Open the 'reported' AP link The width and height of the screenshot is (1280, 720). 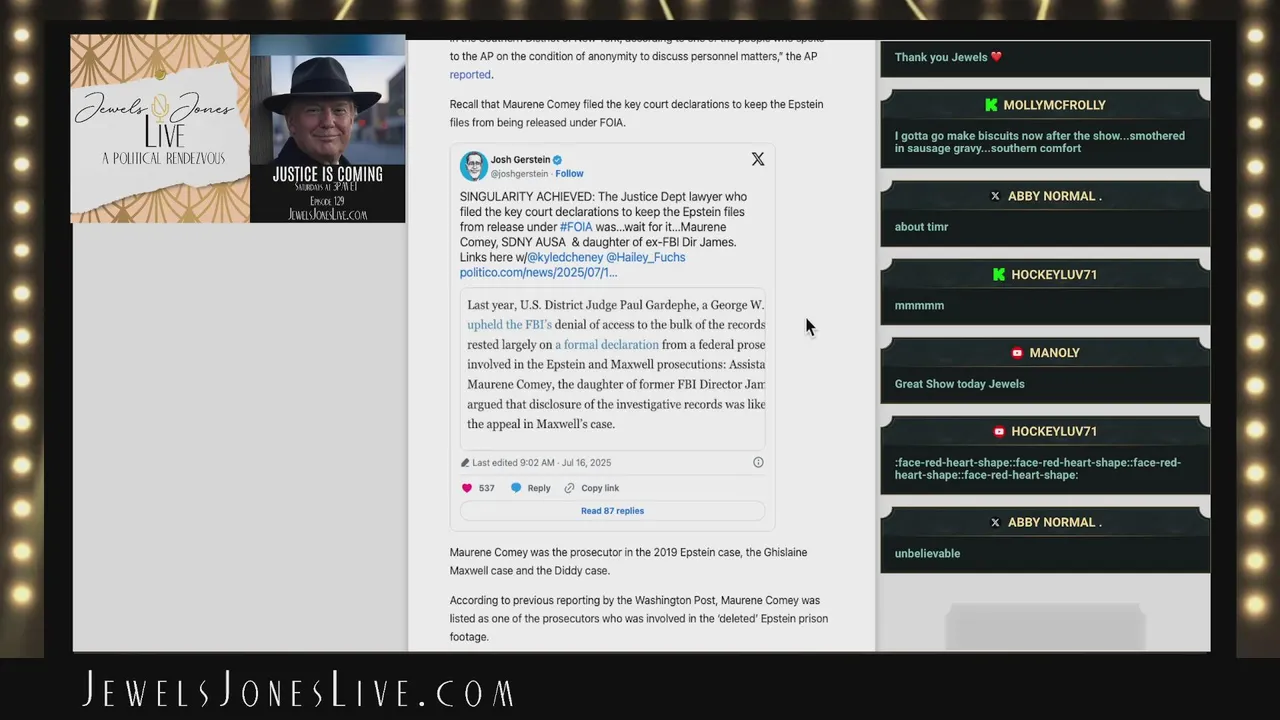[470, 75]
